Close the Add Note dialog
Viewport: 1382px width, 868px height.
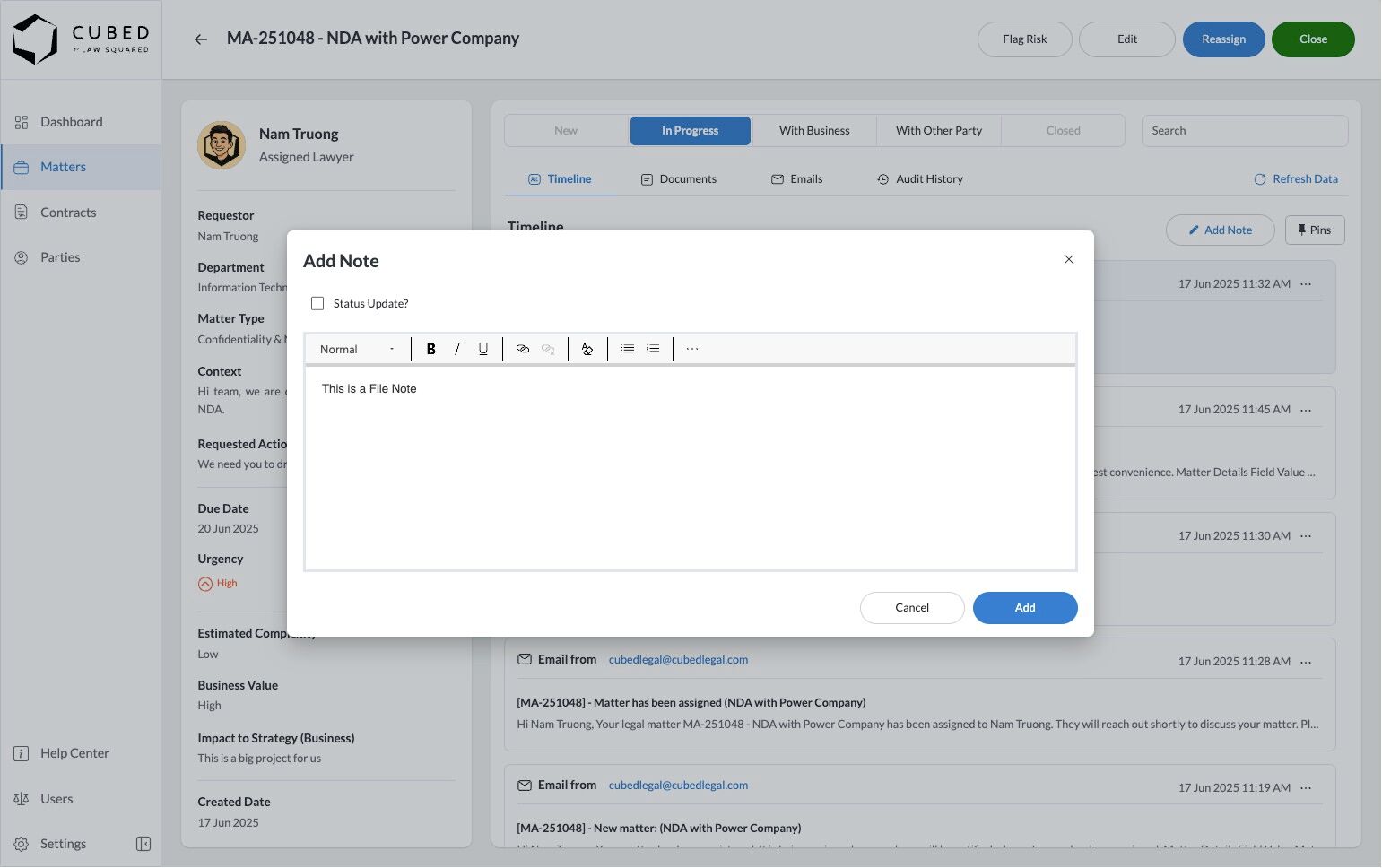[x=1068, y=259]
